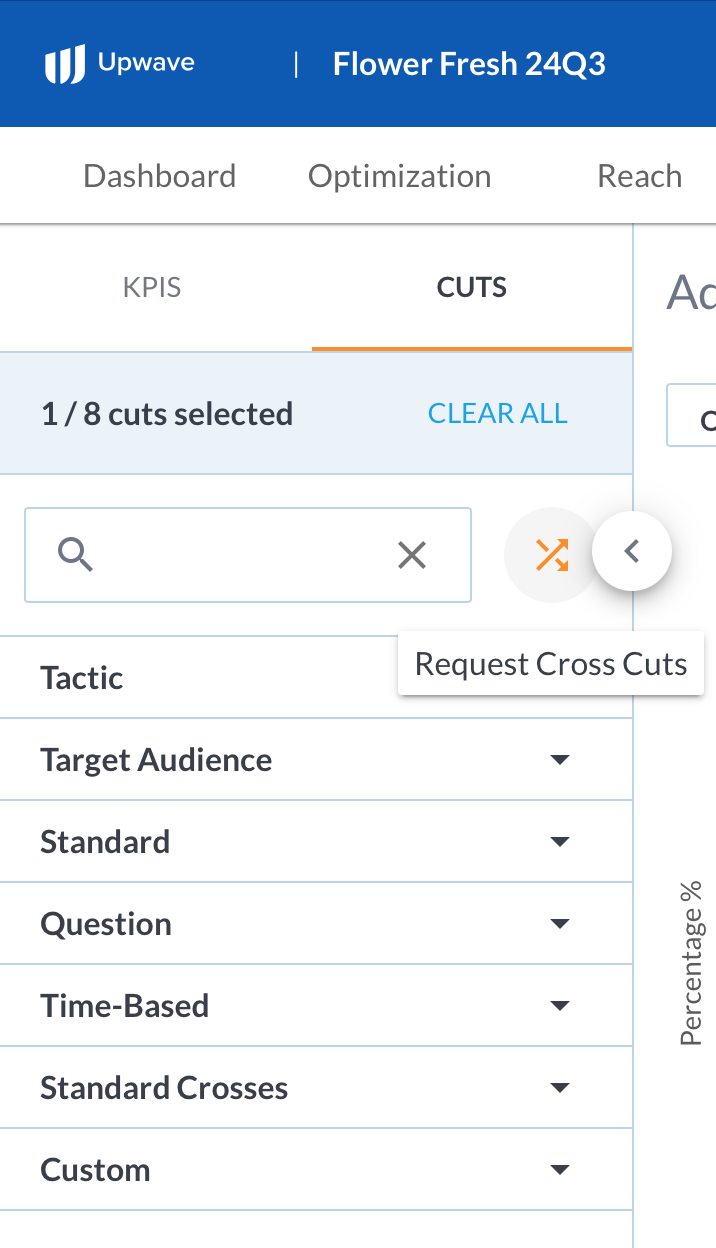
Task: Expand the Time-Based section arrow
Action: [560, 1006]
